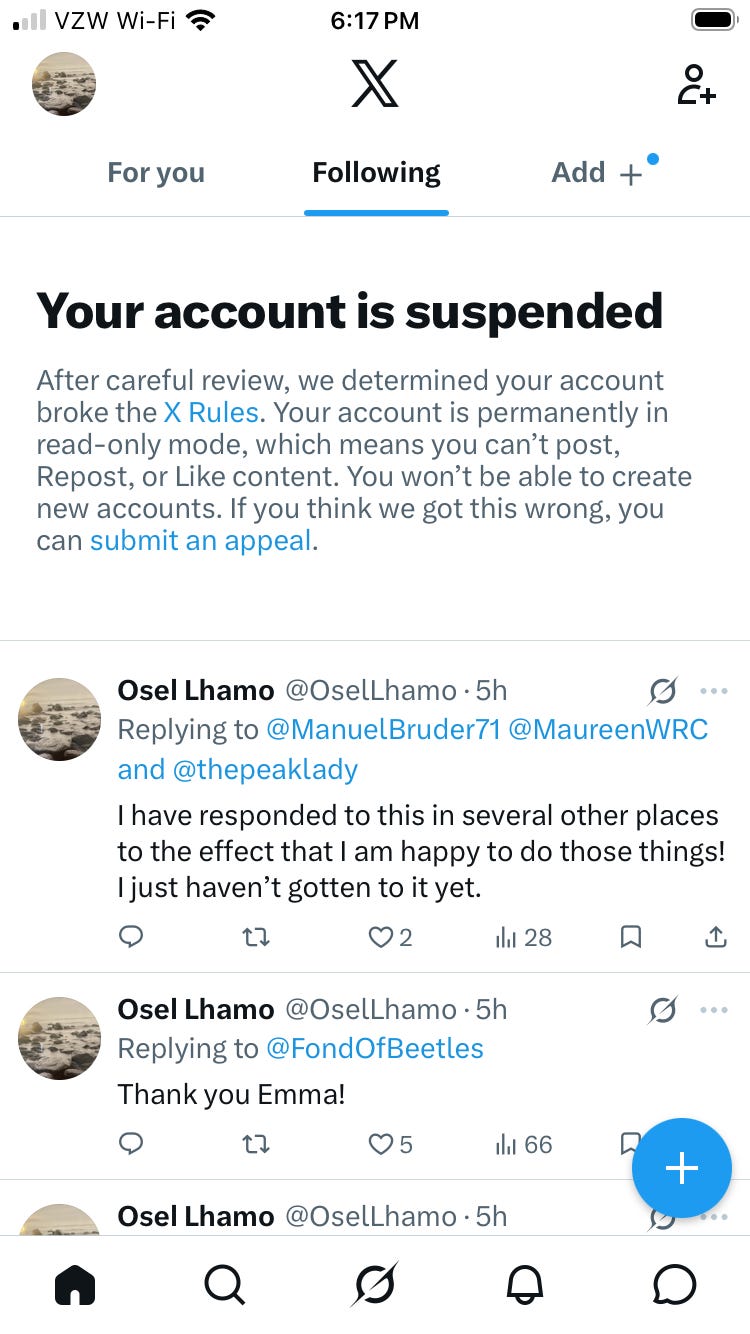
Task: Open Grok from the bottom navigation
Action: 375,1284
